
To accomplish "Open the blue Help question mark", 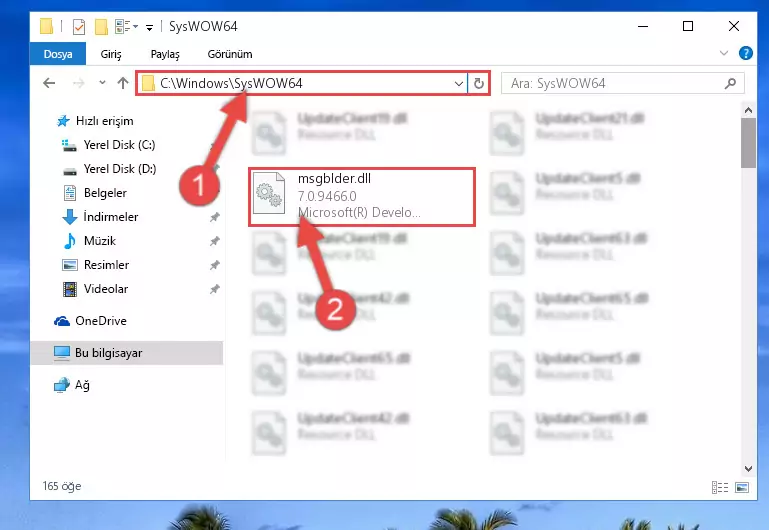I will tap(745, 53).
